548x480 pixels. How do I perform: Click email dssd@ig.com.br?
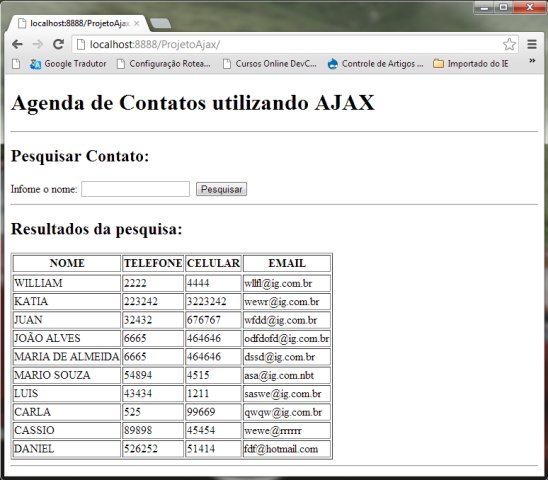[x=280, y=357]
